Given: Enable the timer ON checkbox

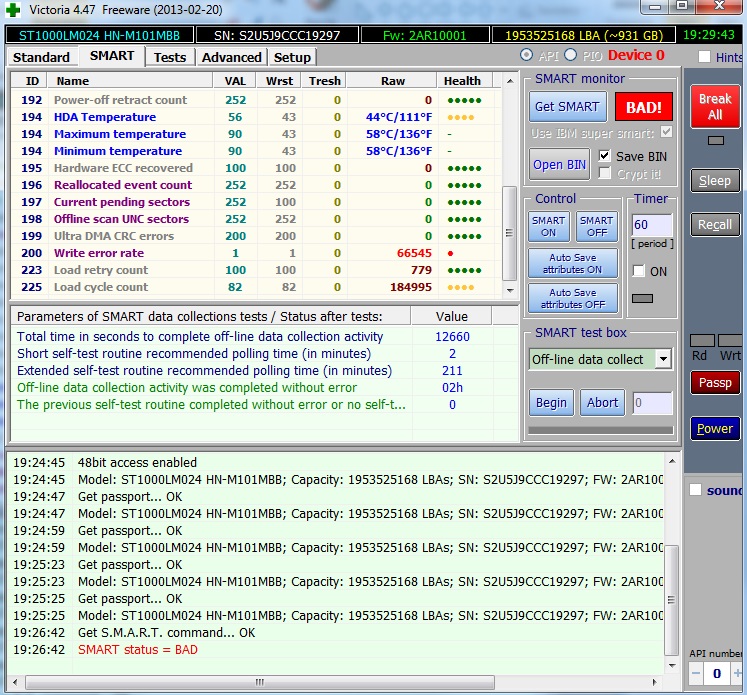Looking at the screenshot, I should [638, 271].
